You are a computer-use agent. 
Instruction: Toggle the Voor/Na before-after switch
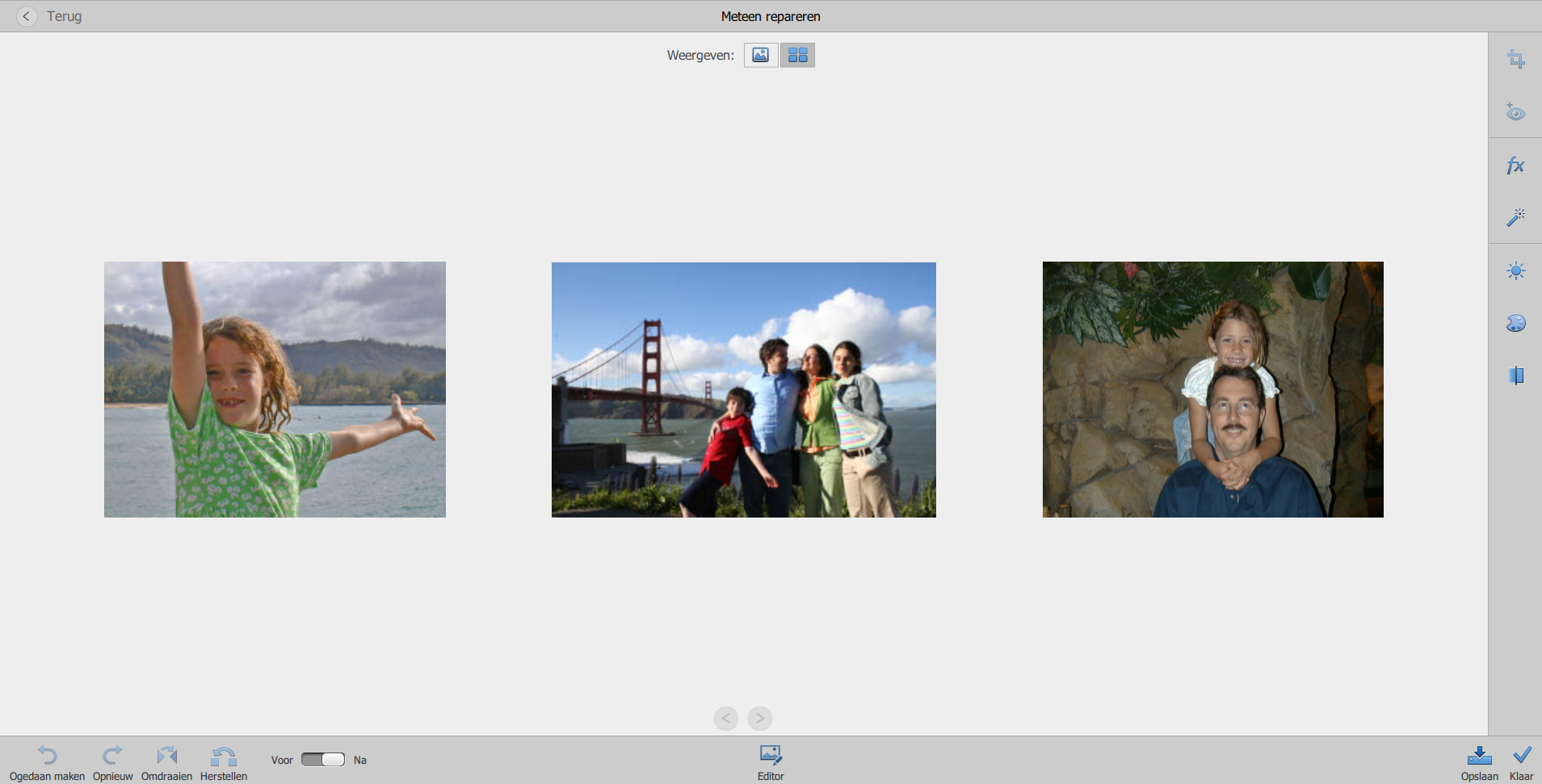pos(322,760)
